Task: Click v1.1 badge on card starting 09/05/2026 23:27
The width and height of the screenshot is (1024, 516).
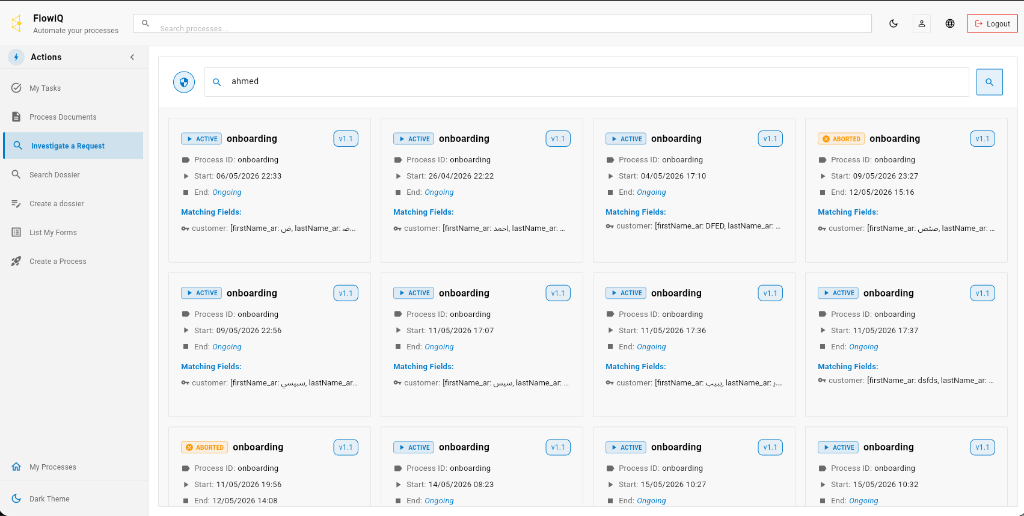Action: click(982, 138)
